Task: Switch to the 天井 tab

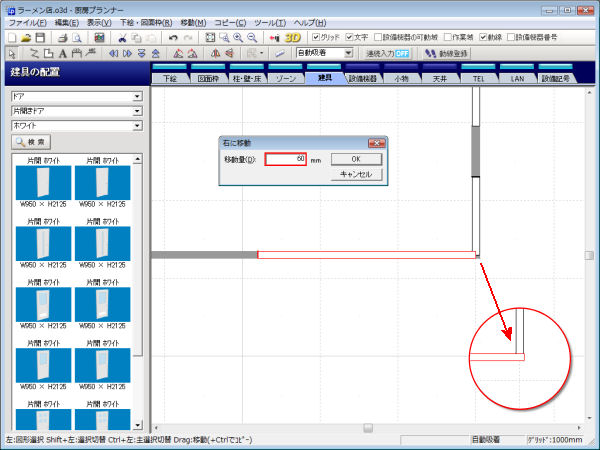Action: [x=441, y=77]
